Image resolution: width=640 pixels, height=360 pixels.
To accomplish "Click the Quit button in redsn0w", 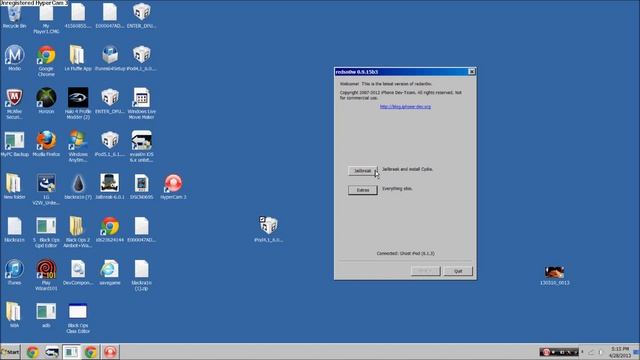I will [x=458, y=271].
